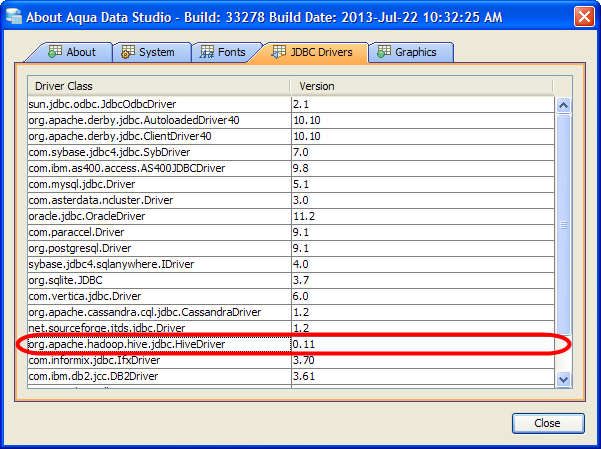Click version cell 6.0 for vertica Driver
601x449 pixels.
pyautogui.click(x=423, y=296)
